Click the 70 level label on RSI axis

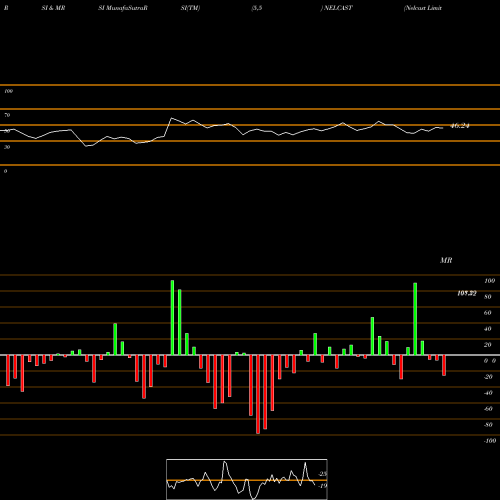coord(7,115)
